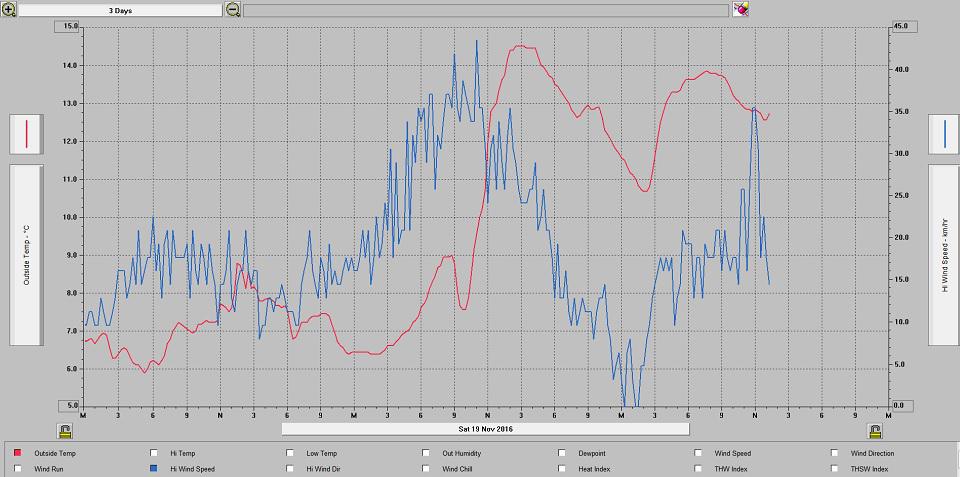This screenshot has height=477, width=960.
Task: Enable the Out Humidity checkbox
Action: (x=426, y=453)
